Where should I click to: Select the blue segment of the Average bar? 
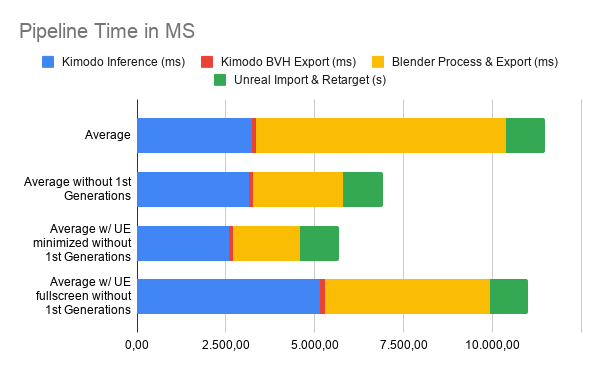(195, 135)
